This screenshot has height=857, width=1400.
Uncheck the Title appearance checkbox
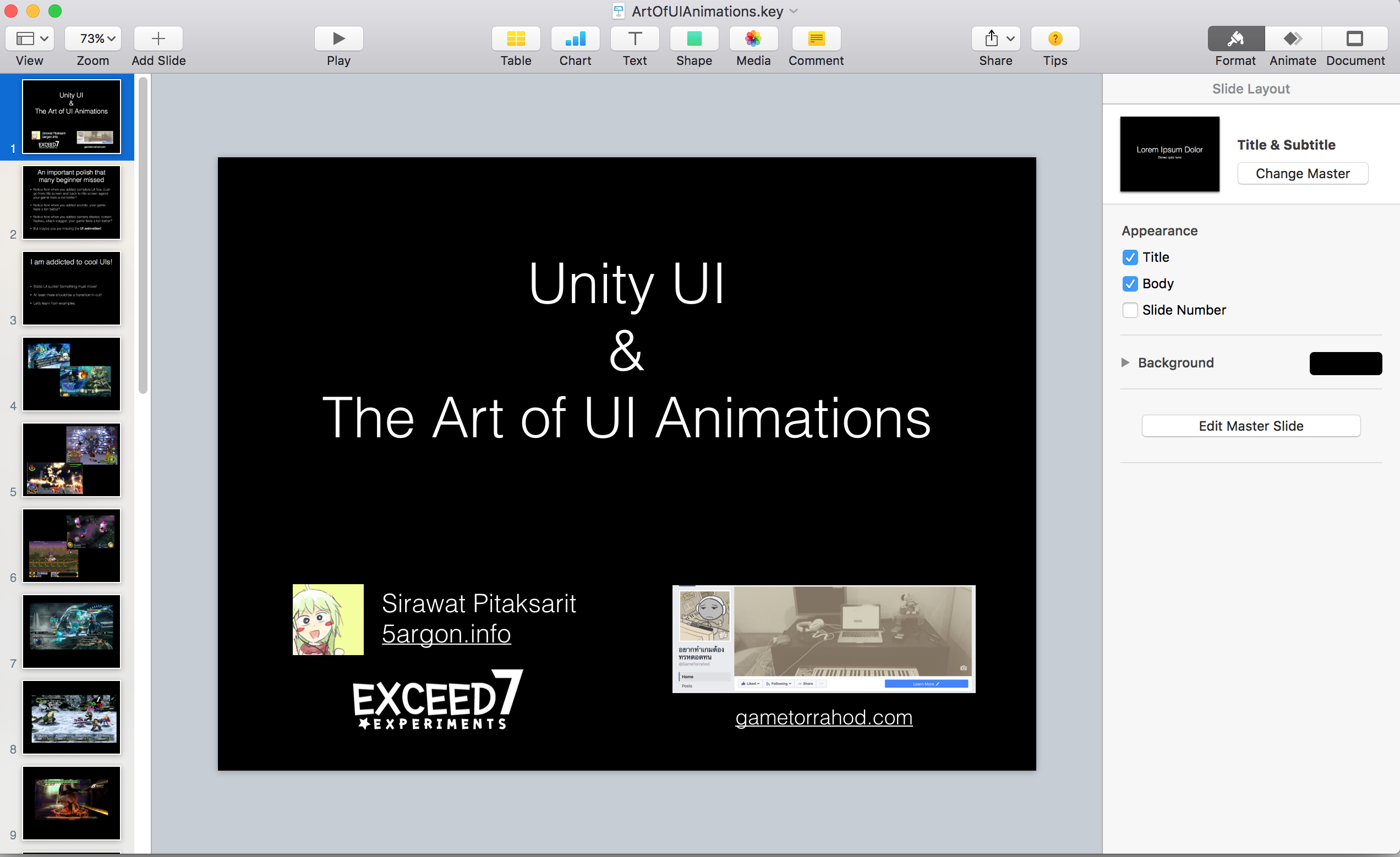[x=1130, y=257]
